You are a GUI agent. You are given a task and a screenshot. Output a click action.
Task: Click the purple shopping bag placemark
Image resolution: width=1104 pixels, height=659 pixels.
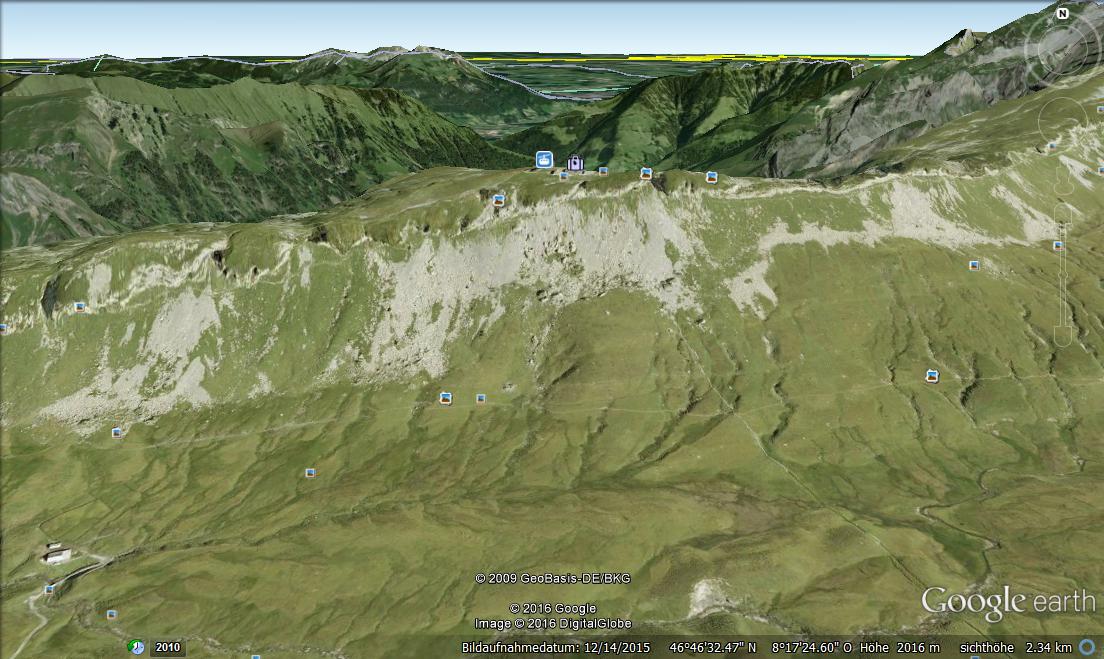point(575,163)
